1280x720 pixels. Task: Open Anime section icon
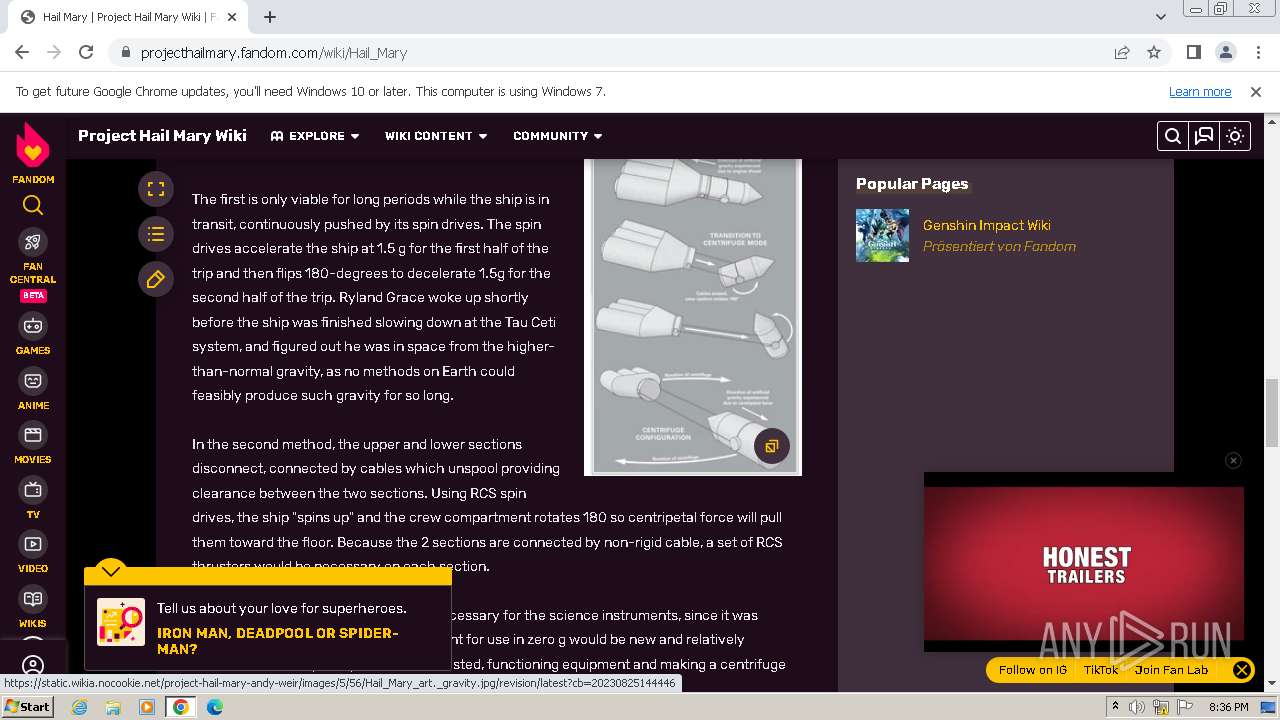tap(33, 381)
